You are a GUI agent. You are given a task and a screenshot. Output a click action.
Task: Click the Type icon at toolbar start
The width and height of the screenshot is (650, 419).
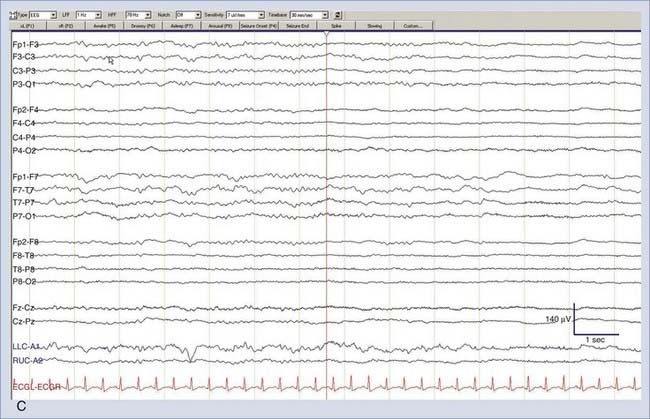click(x=12, y=16)
